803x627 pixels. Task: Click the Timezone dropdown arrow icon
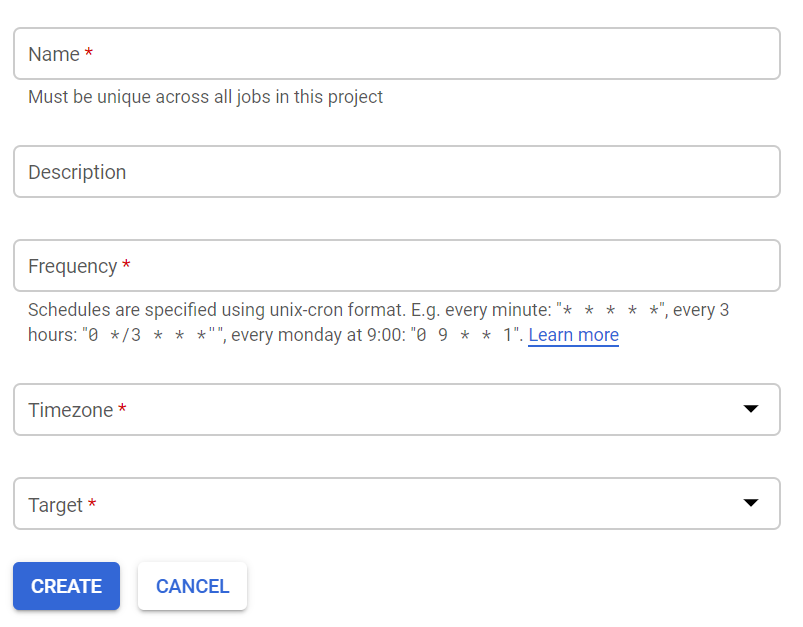coord(752,409)
